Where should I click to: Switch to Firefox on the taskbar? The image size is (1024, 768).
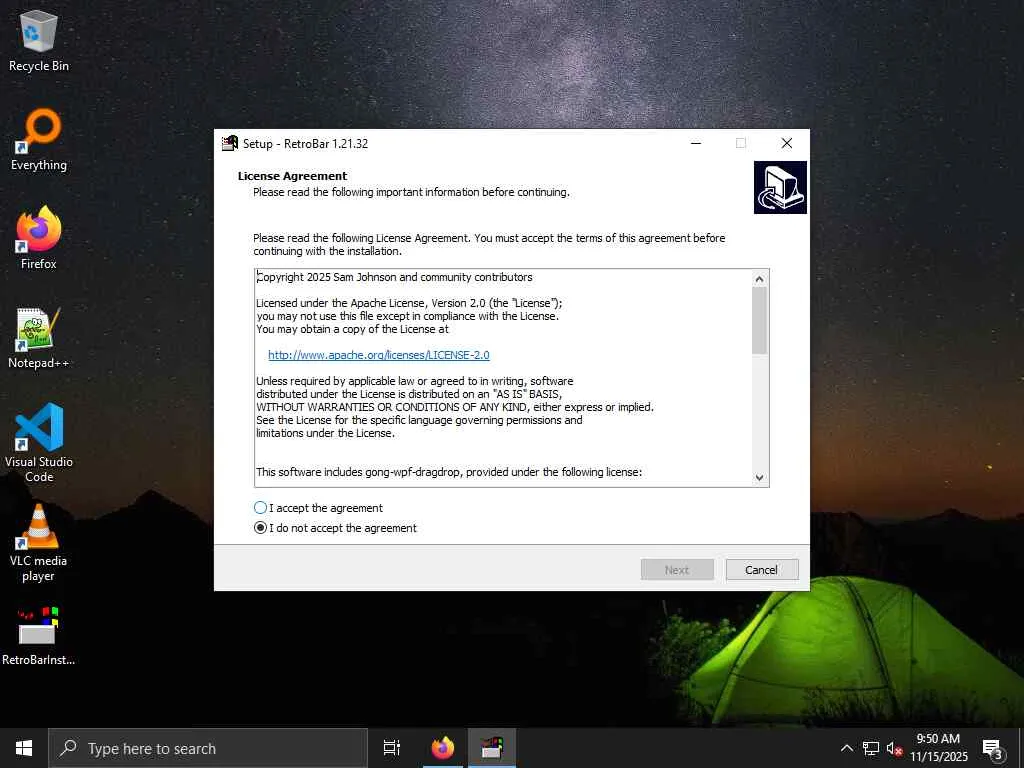tap(443, 748)
